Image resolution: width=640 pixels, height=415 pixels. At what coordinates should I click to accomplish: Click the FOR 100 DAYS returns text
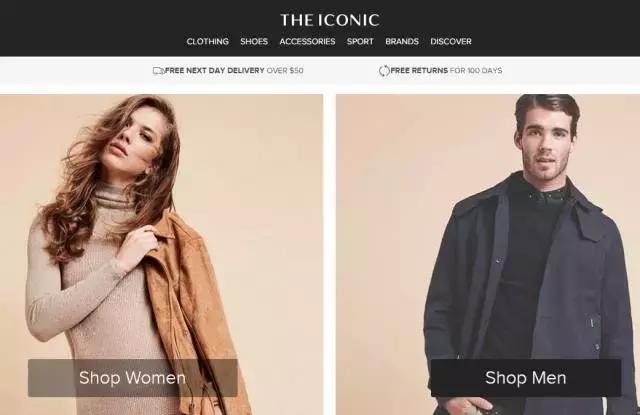point(476,71)
